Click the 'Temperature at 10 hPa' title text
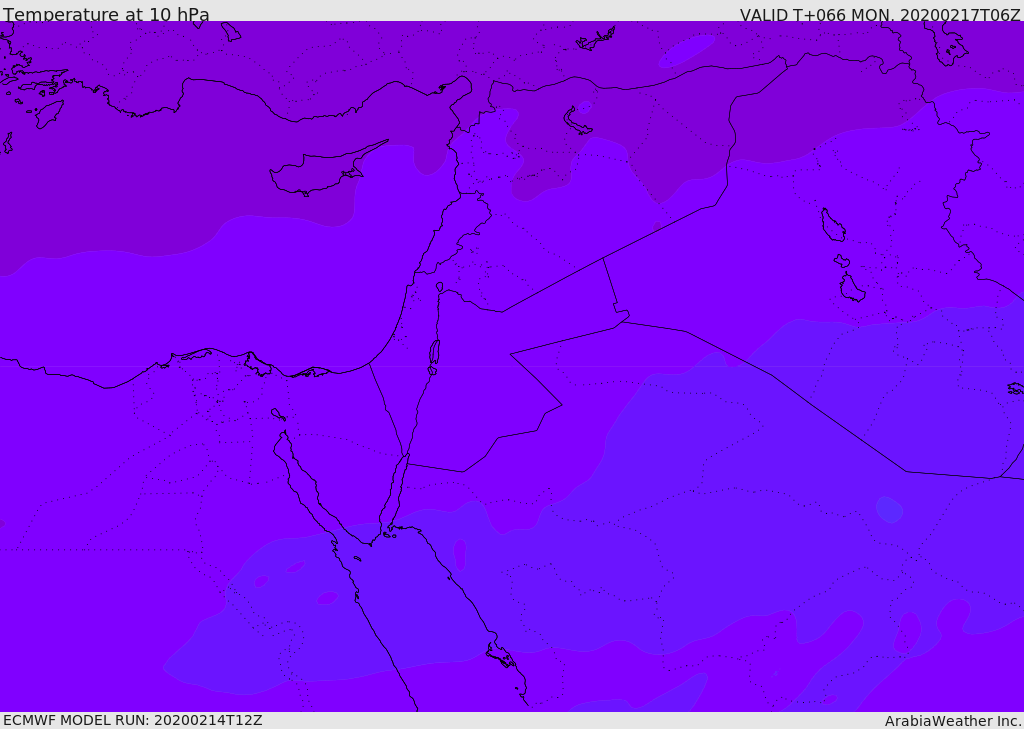 pos(106,13)
